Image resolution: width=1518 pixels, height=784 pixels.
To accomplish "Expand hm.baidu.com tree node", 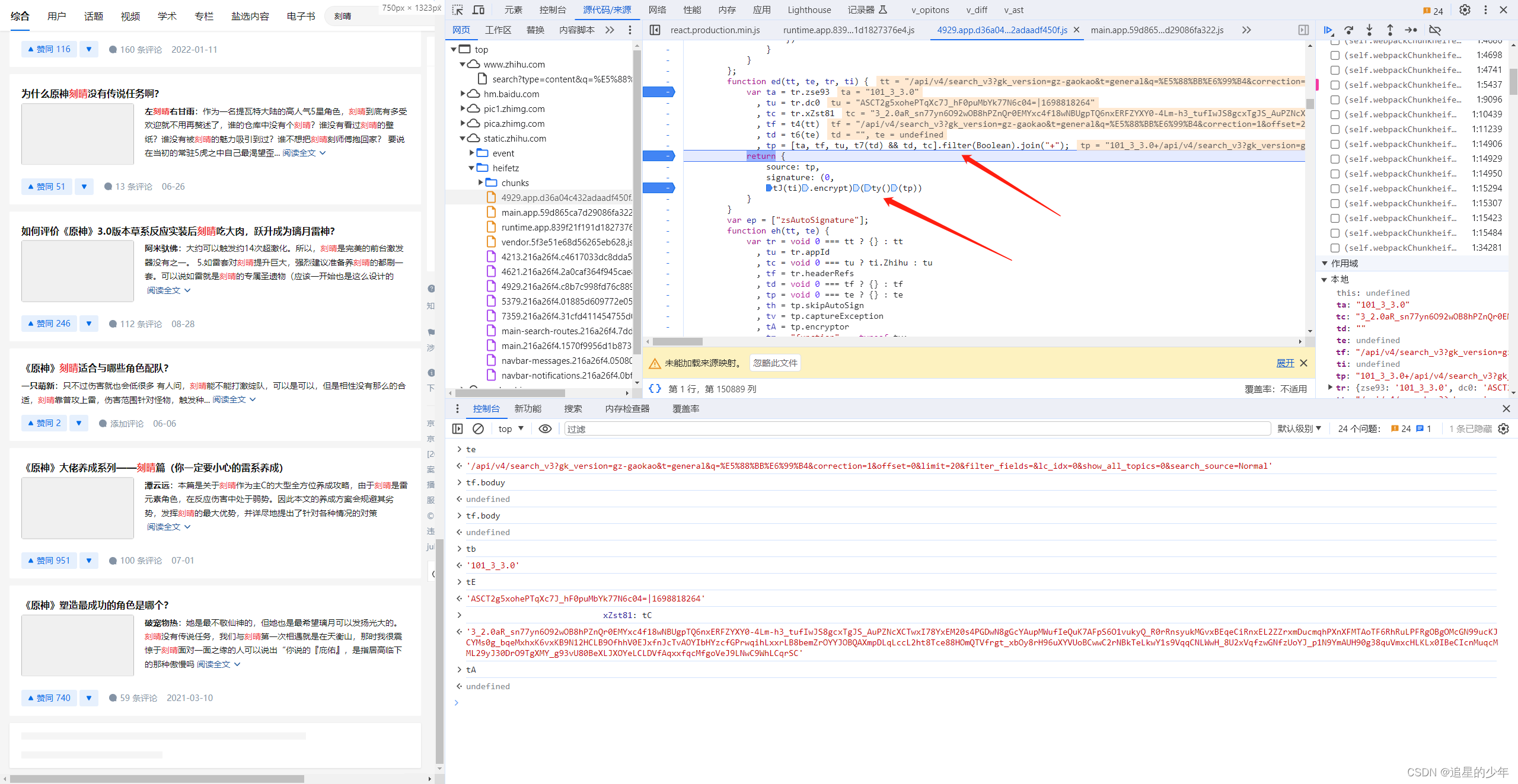I will 463,94.
